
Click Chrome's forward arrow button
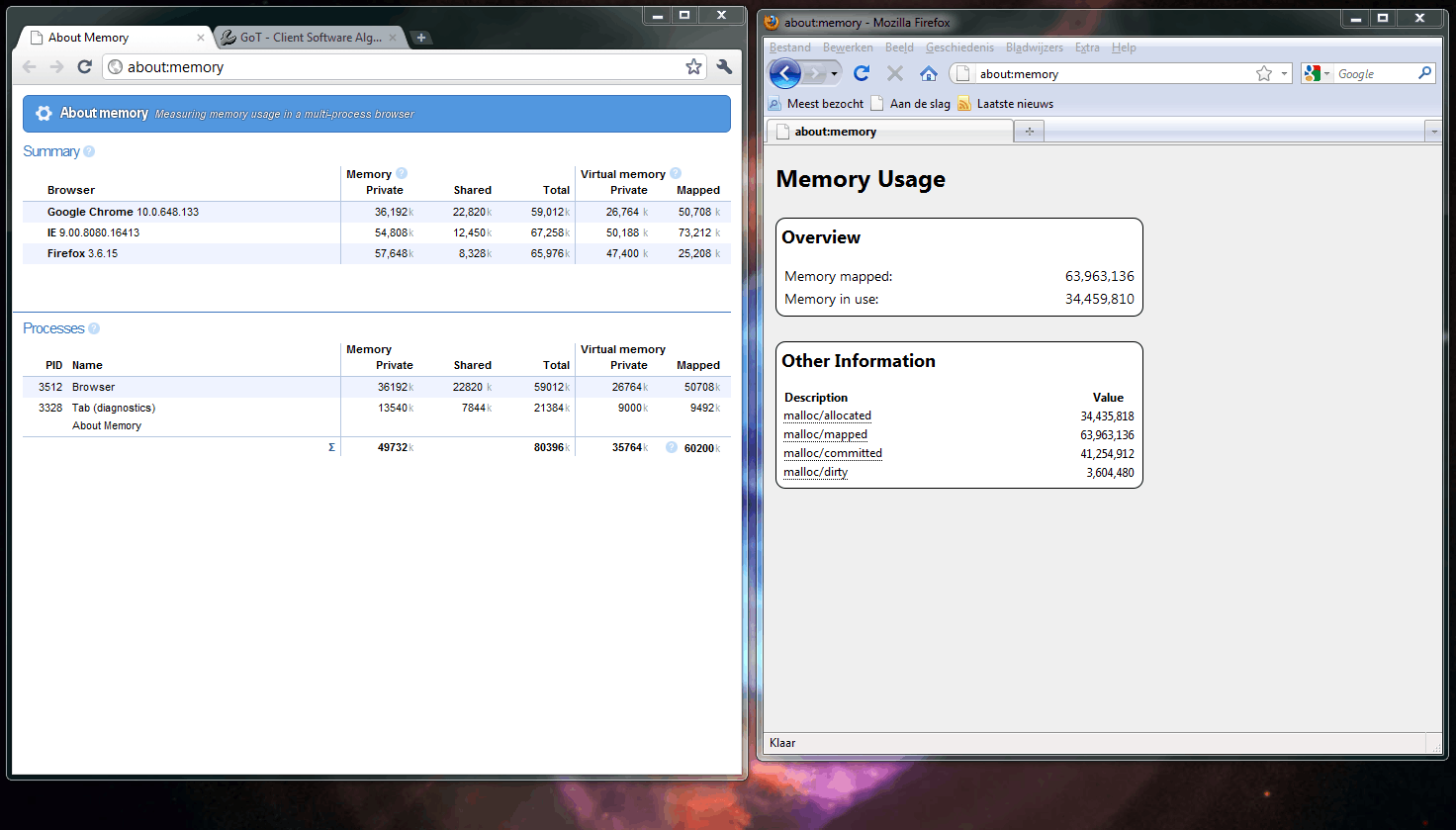[x=56, y=67]
